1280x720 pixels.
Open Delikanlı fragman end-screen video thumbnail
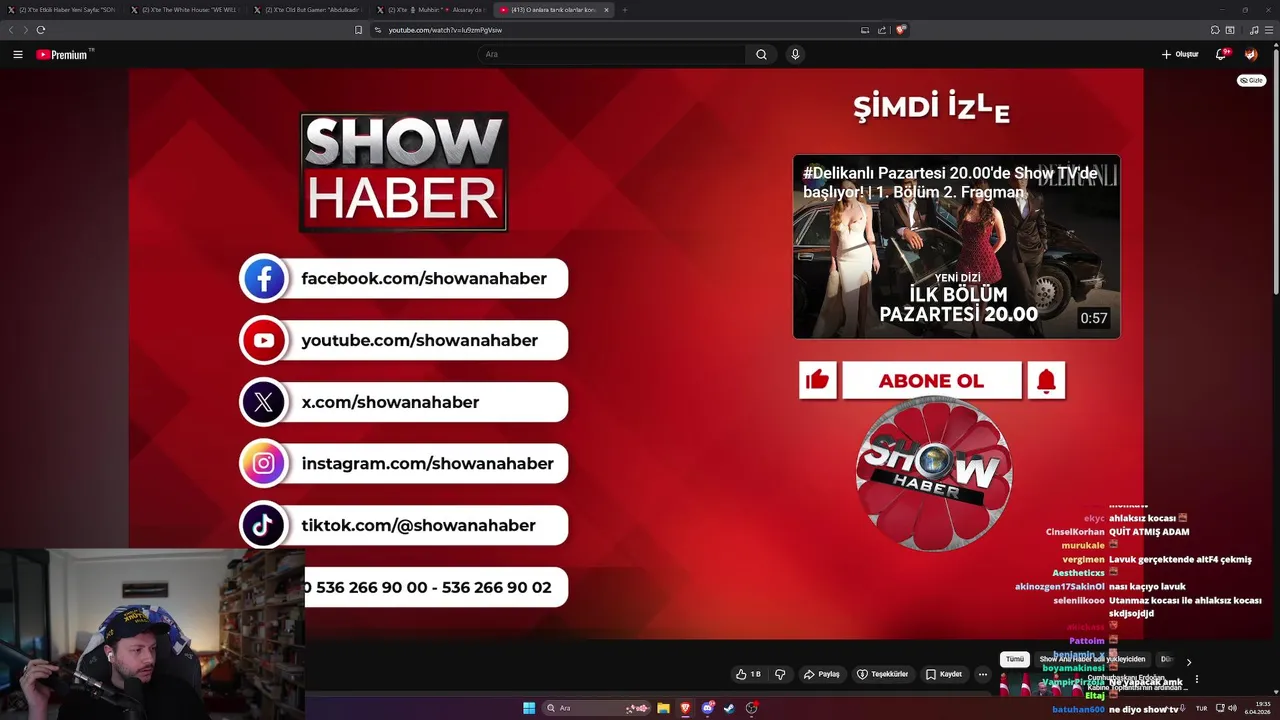point(956,247)
